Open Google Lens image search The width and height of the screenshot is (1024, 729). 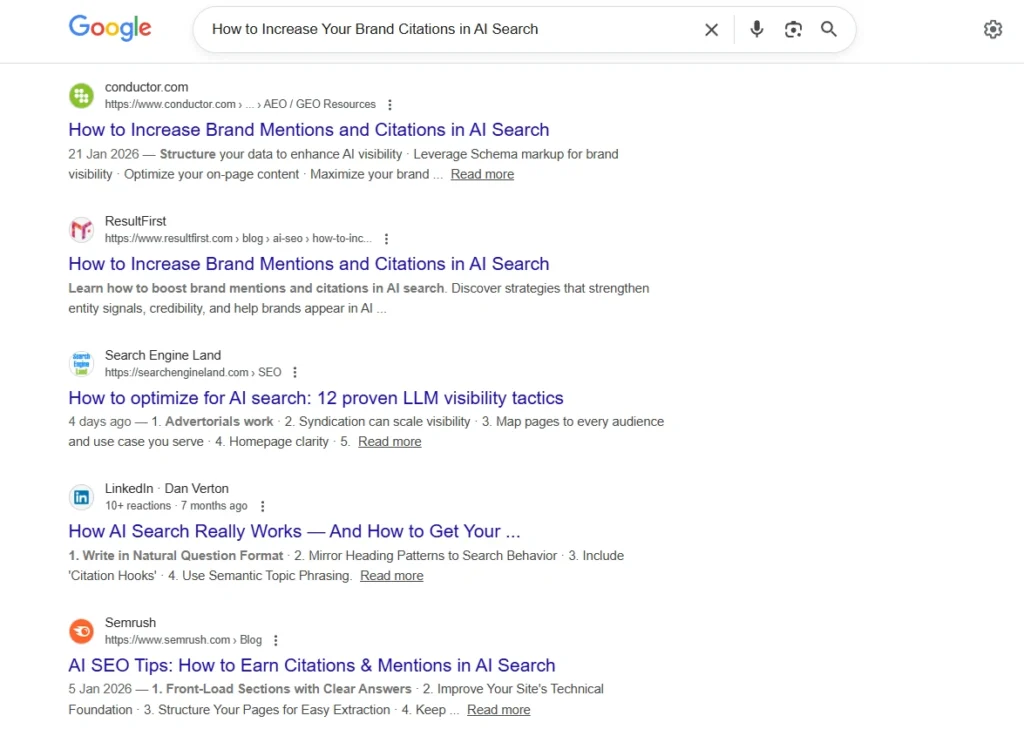point(793,30)
